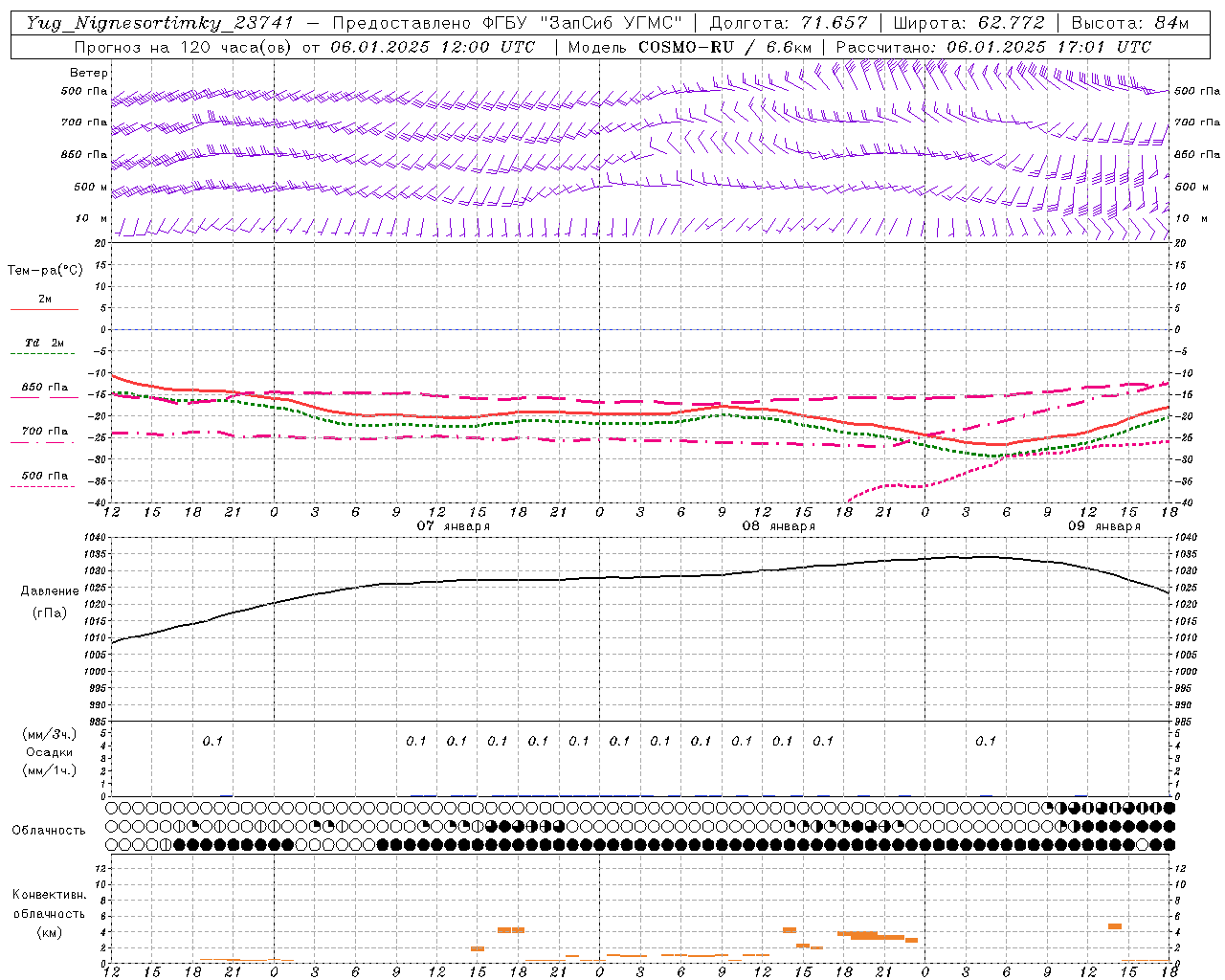This screenshot has height=980, width=1225.
Task: Click the 850 гПа label in temperature legend
Action: 45,388
